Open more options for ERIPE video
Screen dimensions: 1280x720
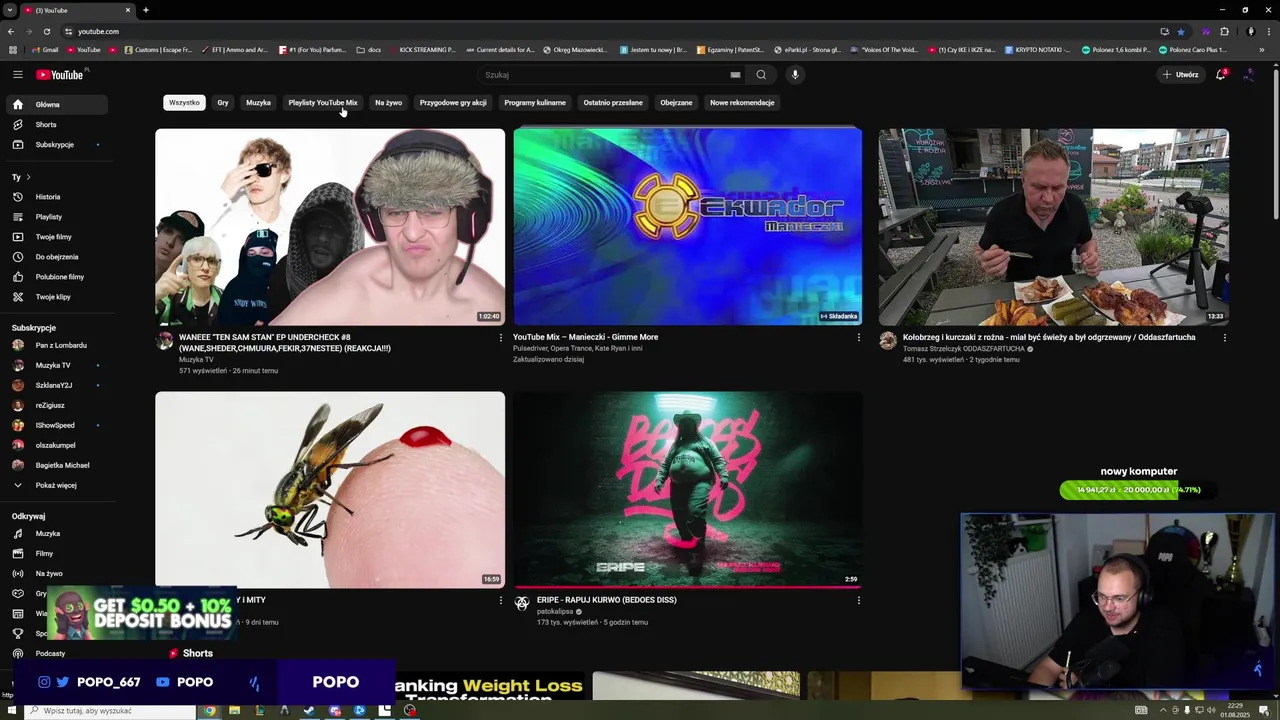(858, 600)
